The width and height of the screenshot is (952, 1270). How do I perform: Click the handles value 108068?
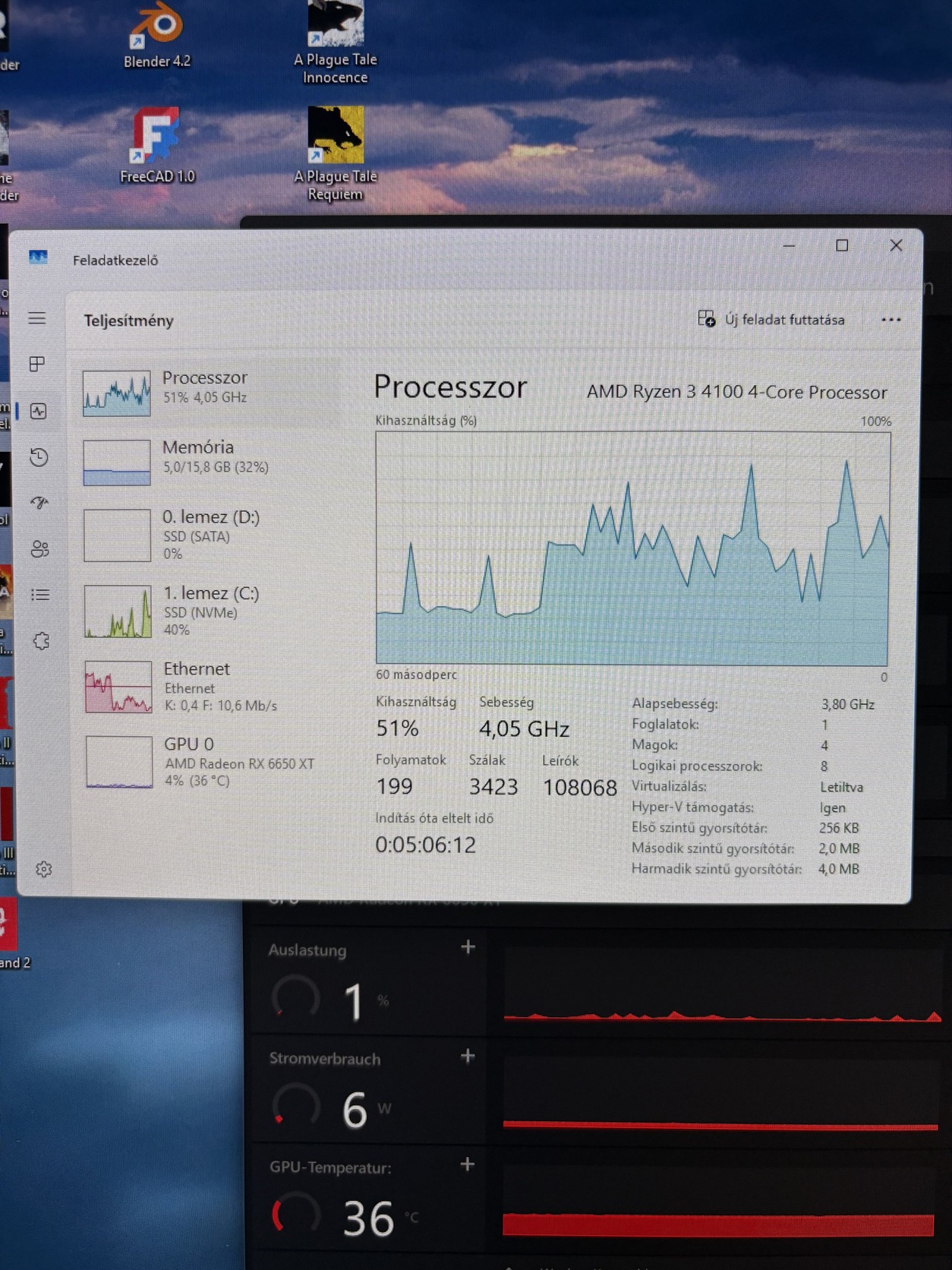580,788
